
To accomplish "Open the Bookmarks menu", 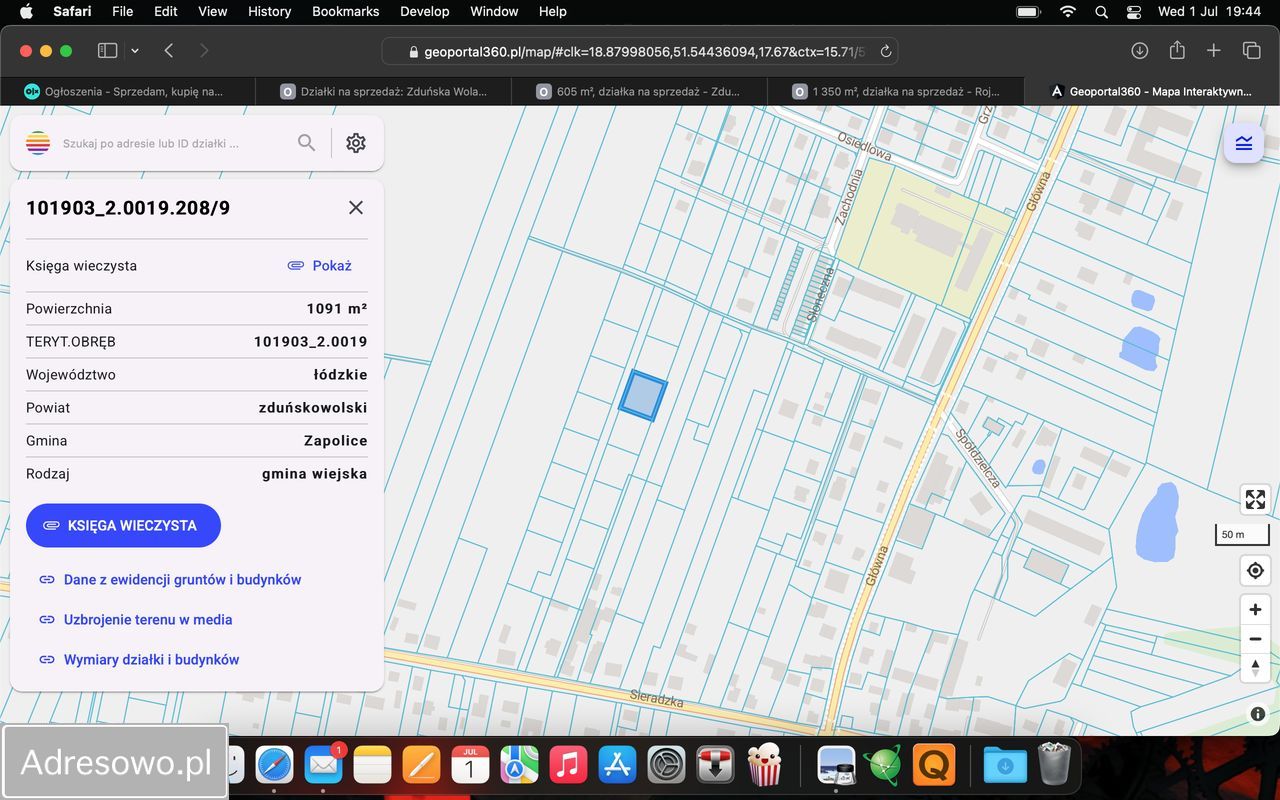I will (346, 12).
